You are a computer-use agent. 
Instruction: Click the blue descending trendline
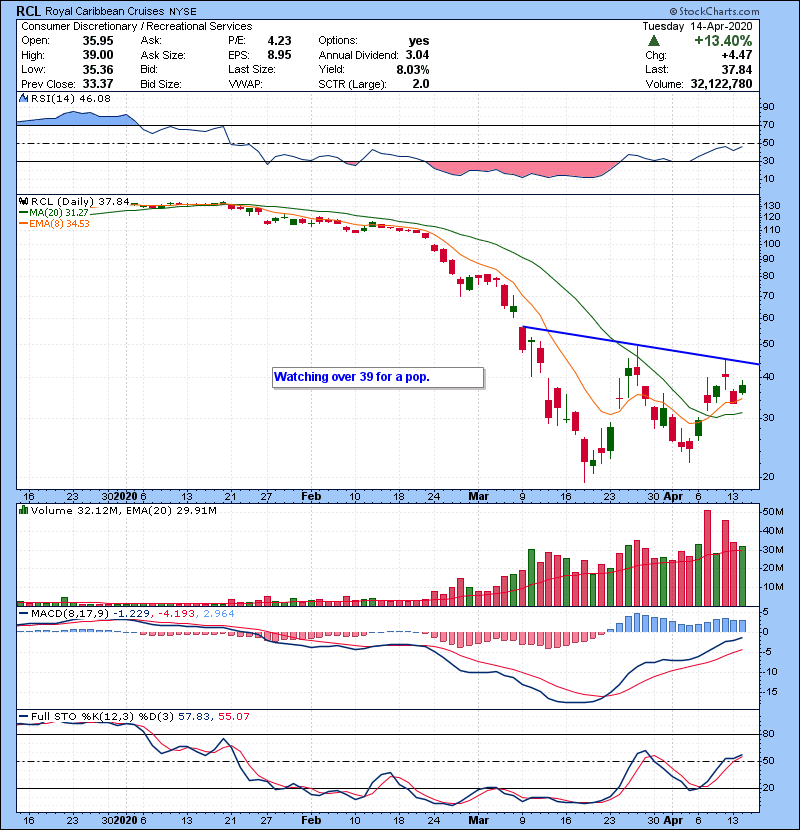(x=641, y=346)
